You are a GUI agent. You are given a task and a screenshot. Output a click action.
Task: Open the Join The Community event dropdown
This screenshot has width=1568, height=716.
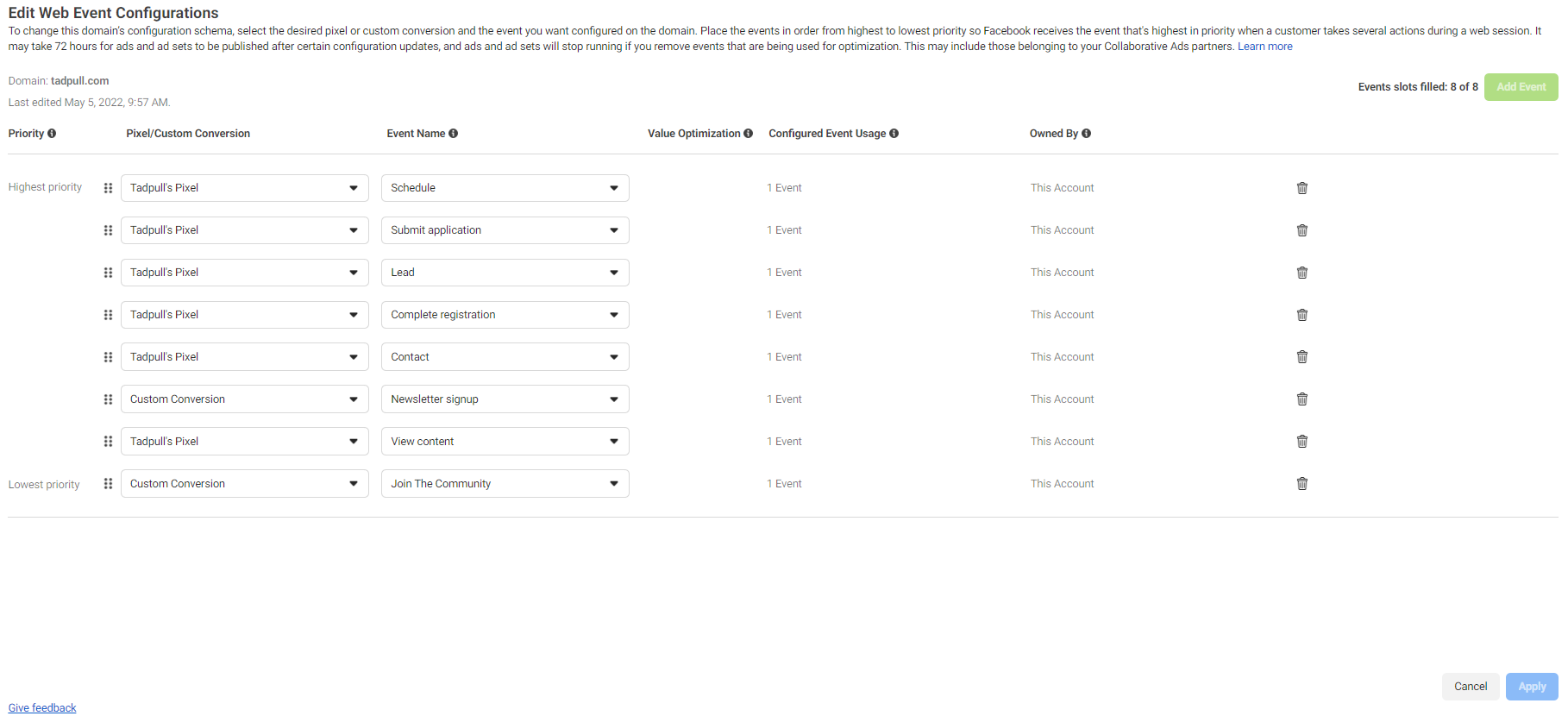(x=505, y=484)
